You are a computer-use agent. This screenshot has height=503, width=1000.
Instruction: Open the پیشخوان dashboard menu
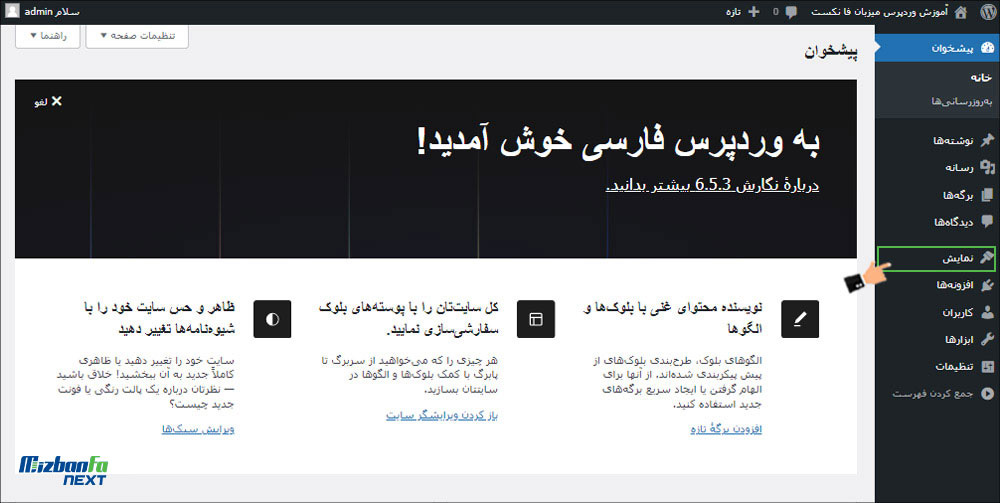pyautogui.click(x=938, y=48)
